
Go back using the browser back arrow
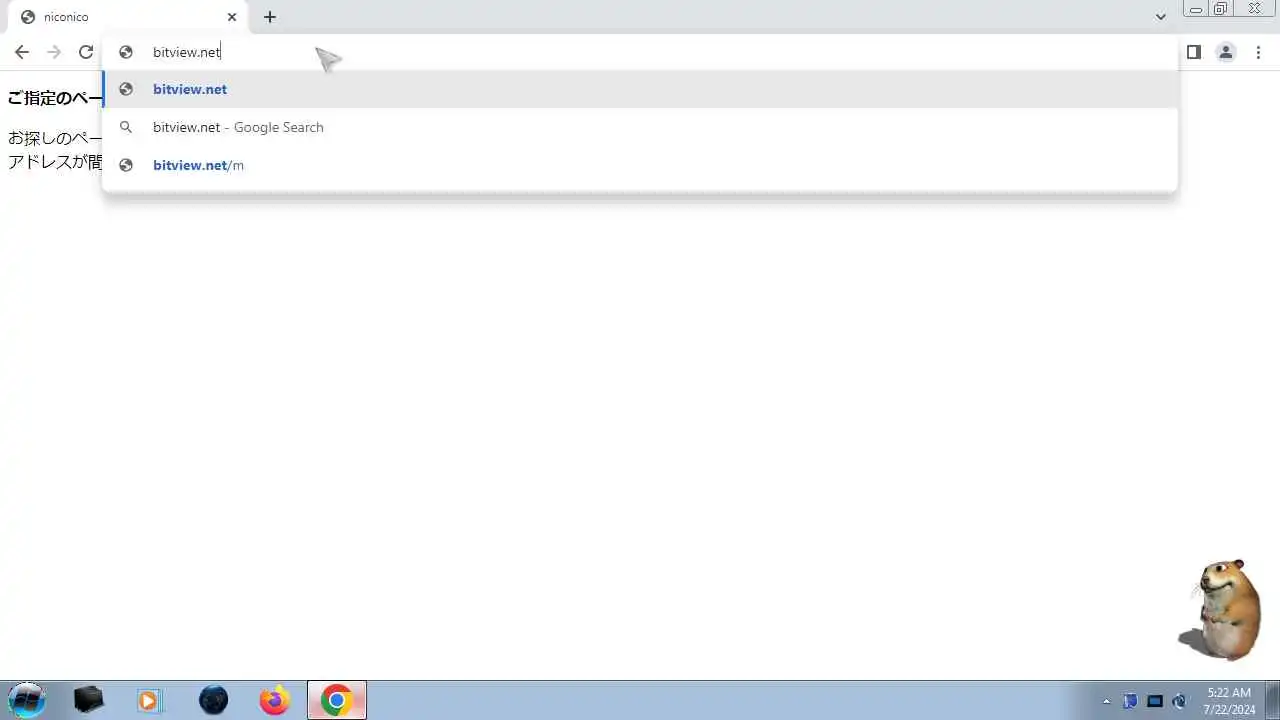22,52
